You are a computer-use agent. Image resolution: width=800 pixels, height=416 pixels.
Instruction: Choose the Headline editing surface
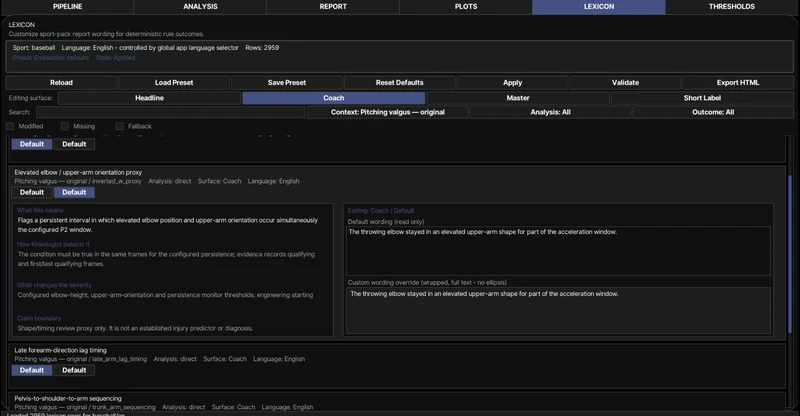149,98
